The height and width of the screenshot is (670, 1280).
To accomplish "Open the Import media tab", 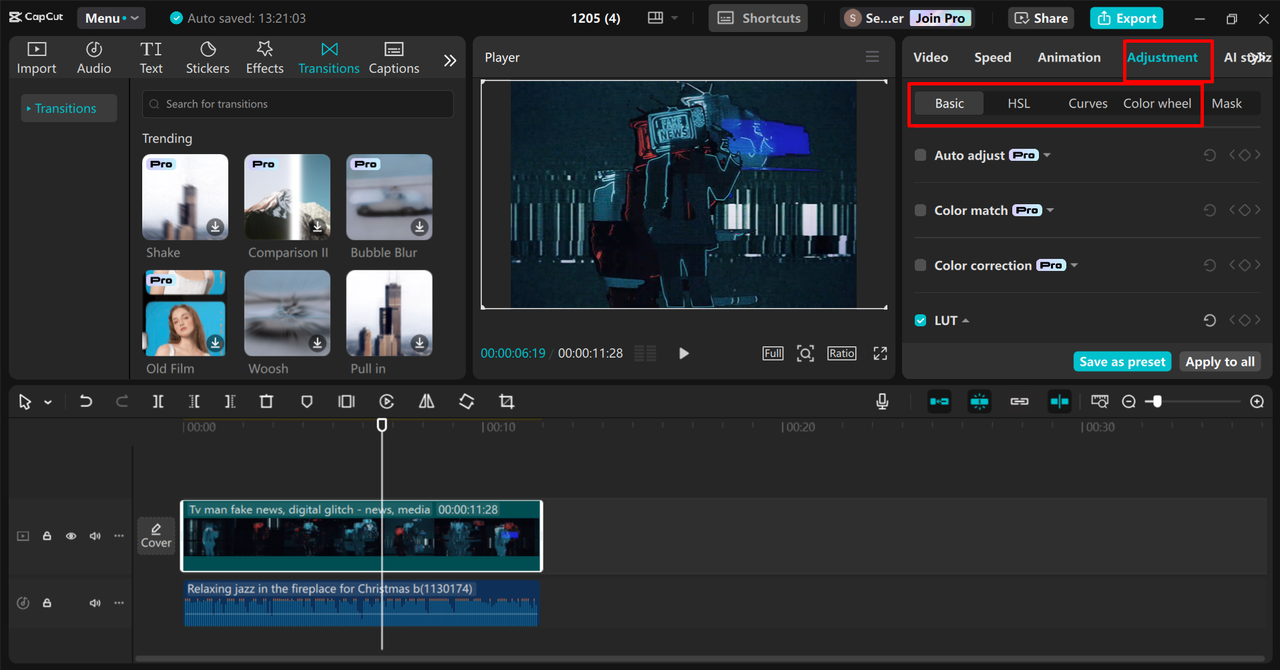I will 36,58.
